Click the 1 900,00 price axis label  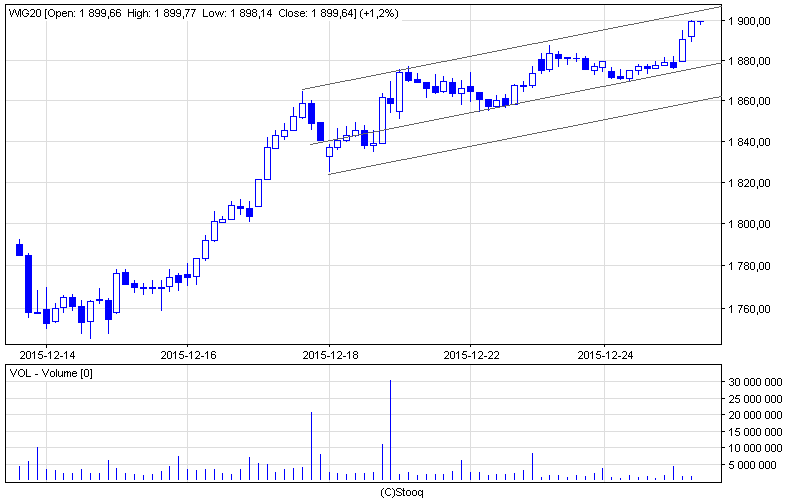(x=749, y=21)
